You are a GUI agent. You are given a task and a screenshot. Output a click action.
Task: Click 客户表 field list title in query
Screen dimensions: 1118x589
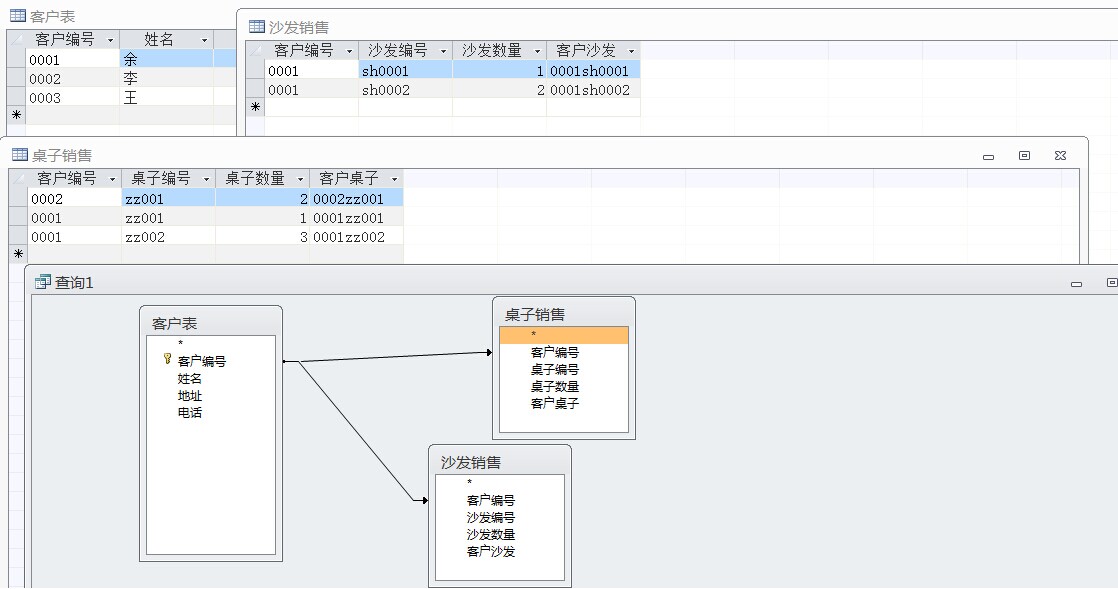[174, 324]
